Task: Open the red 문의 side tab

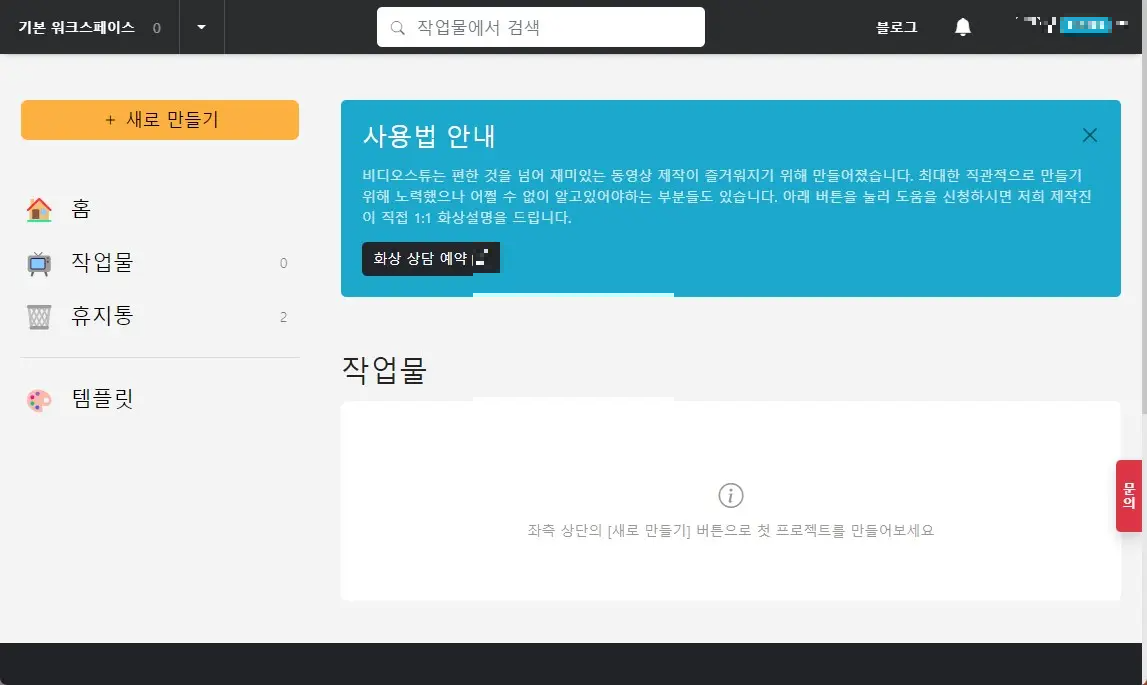Action: click(x=1129, y=495)
